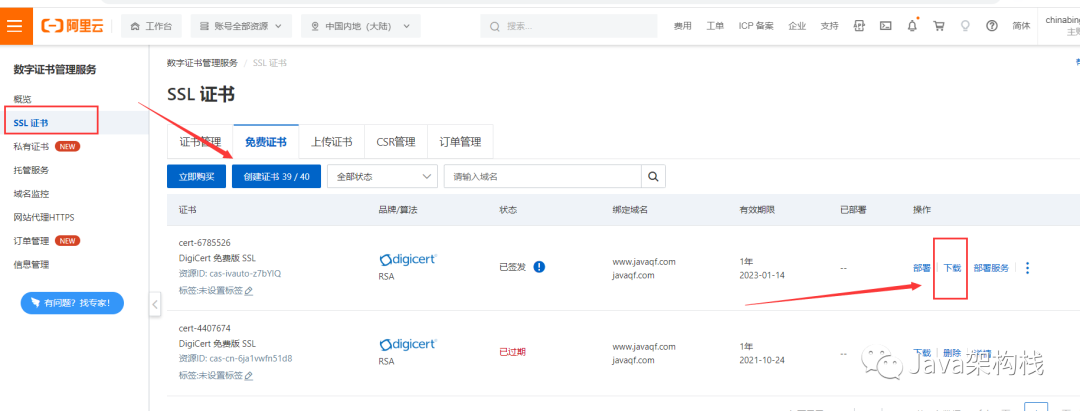The height and width of the screenshot is (411, 1080).
Task: Click the digicert logo in first row
Action: 408,260
